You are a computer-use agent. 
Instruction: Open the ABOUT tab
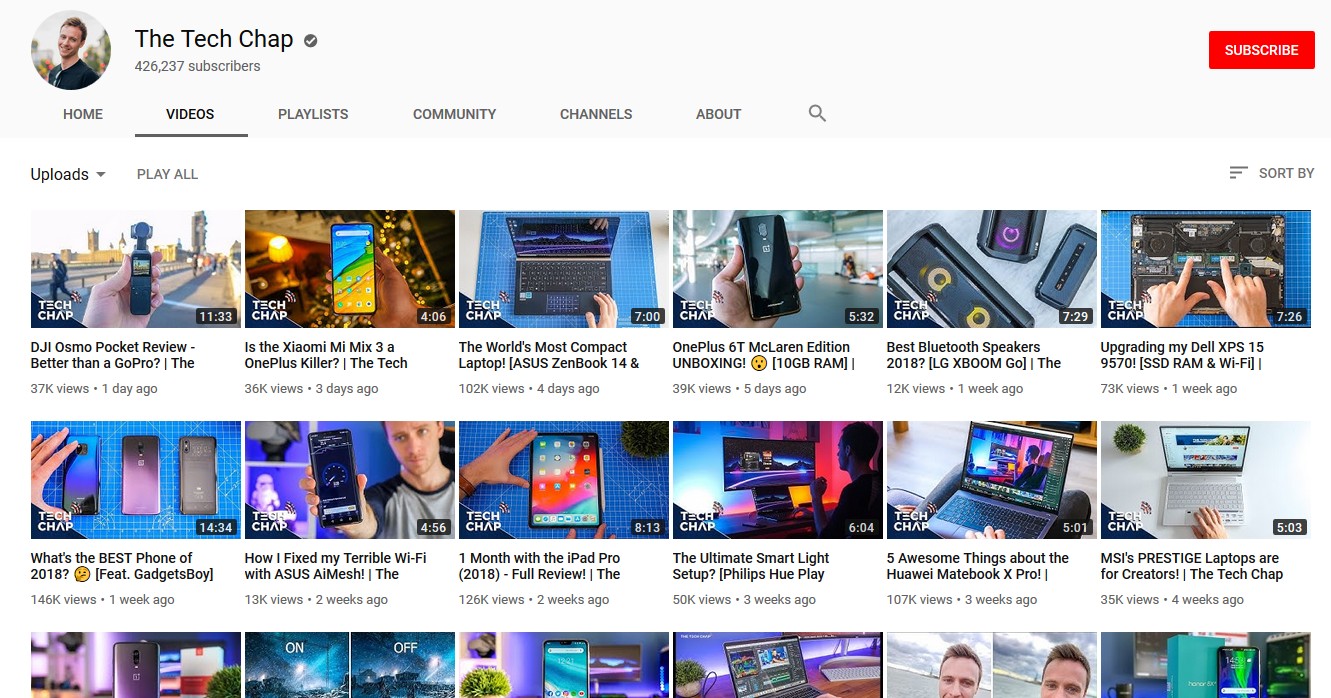[x=718, y=114]
